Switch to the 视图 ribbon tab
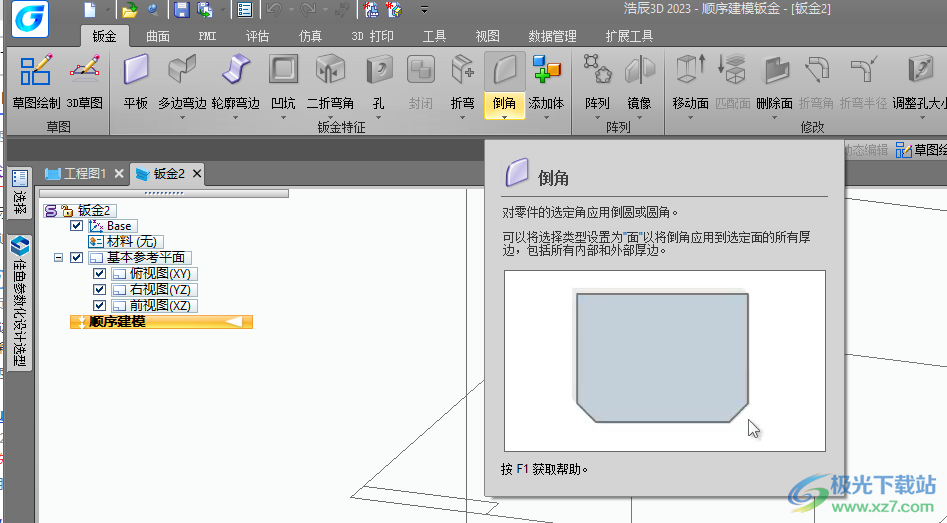Screen dimensions: 947x523 tap(487, 36)
